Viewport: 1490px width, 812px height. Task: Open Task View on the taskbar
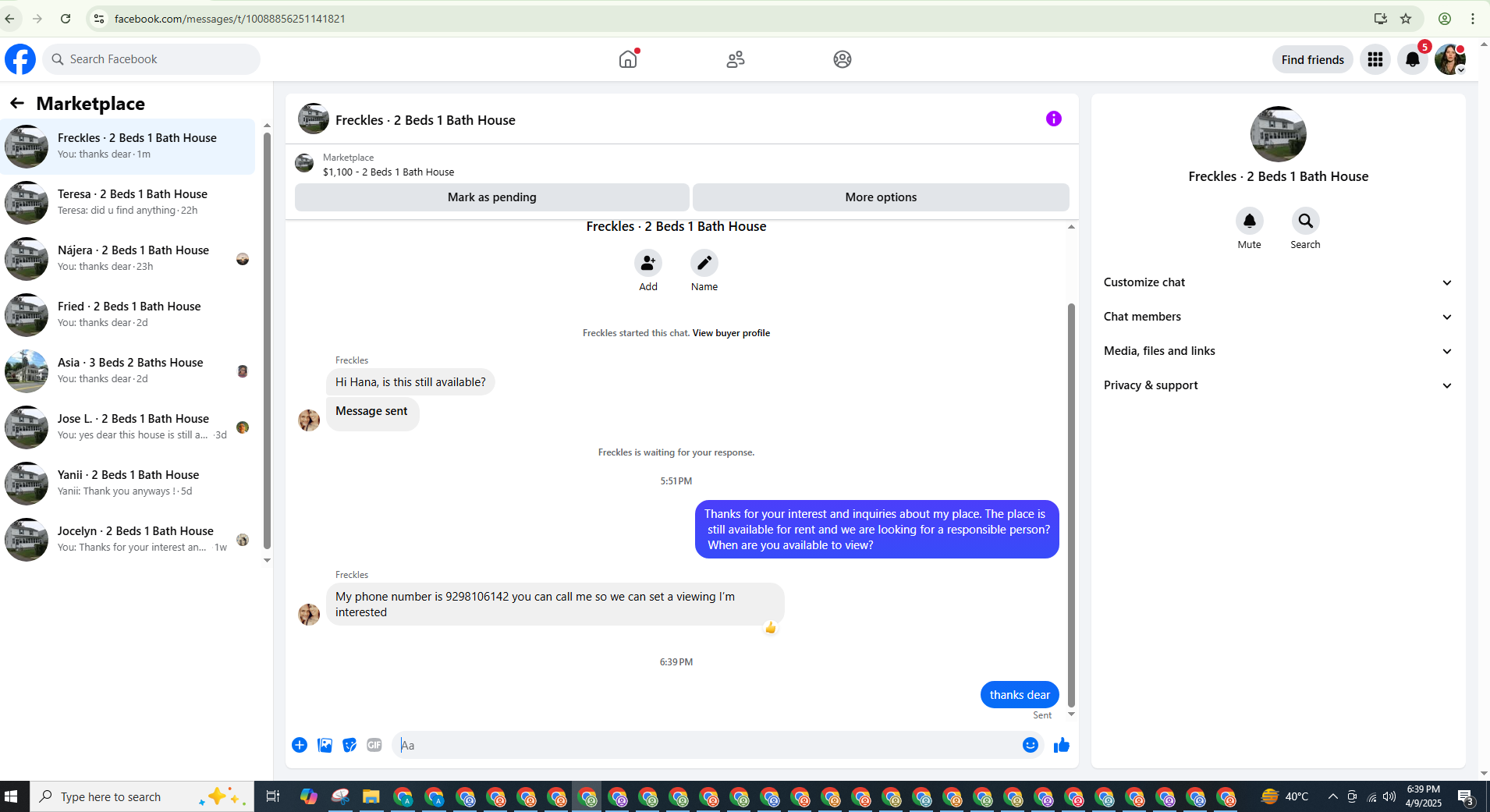pyautogui.click(x=272, y=796)
